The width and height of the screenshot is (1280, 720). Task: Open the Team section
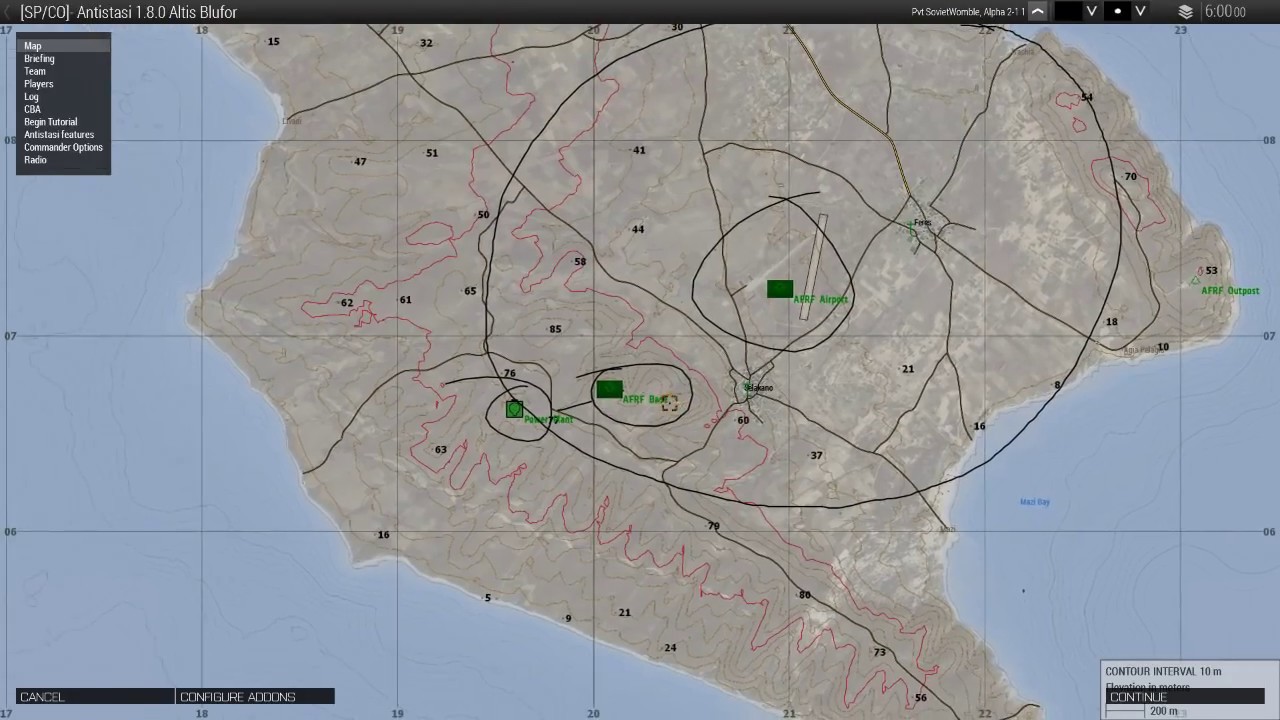63,71
